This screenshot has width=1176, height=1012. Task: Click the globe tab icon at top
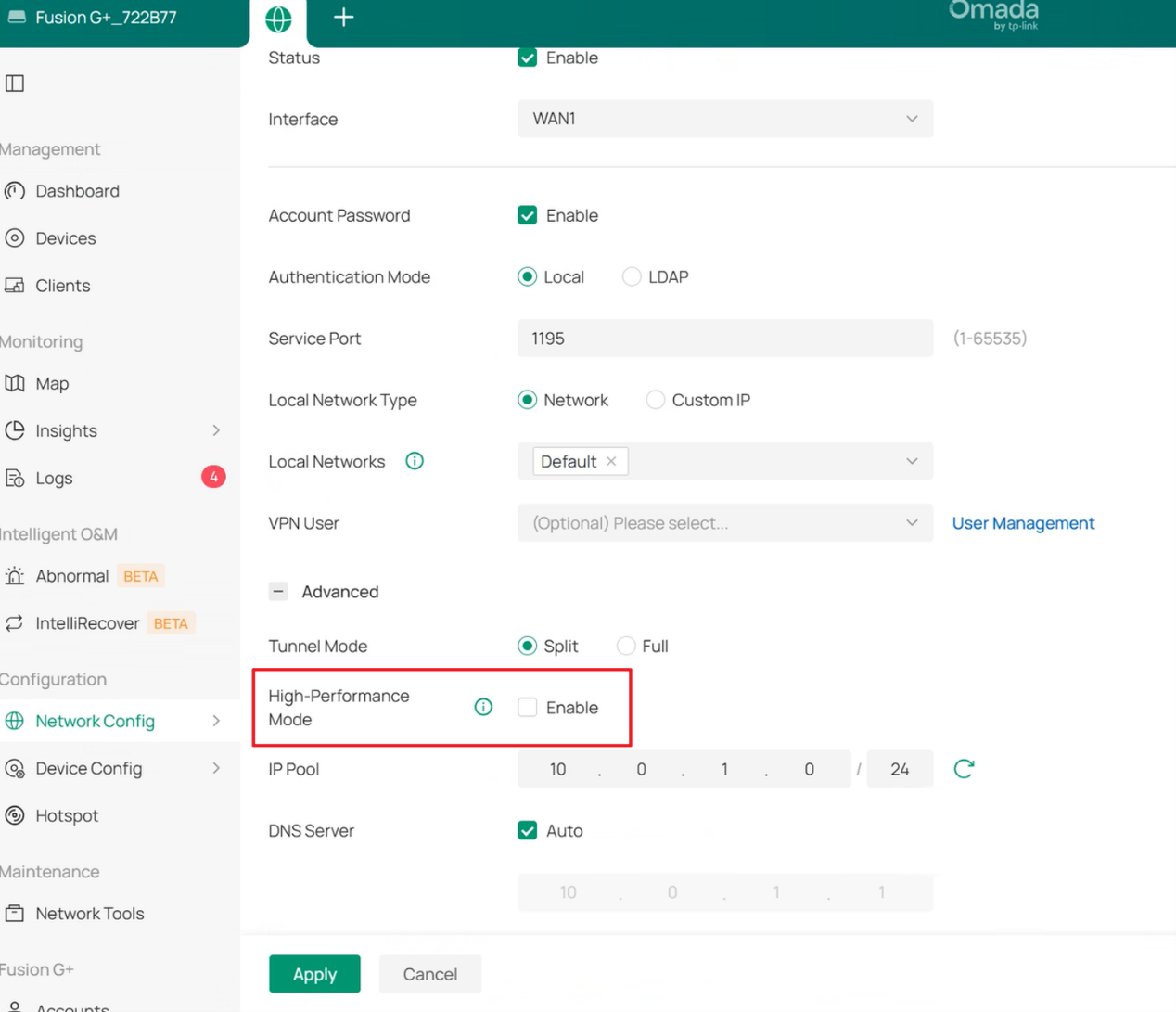click(278, 19)
